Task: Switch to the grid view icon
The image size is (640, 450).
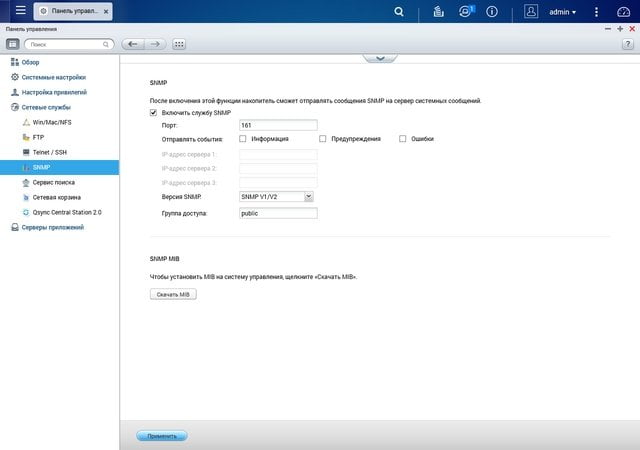Action: (x=179, y=44)
